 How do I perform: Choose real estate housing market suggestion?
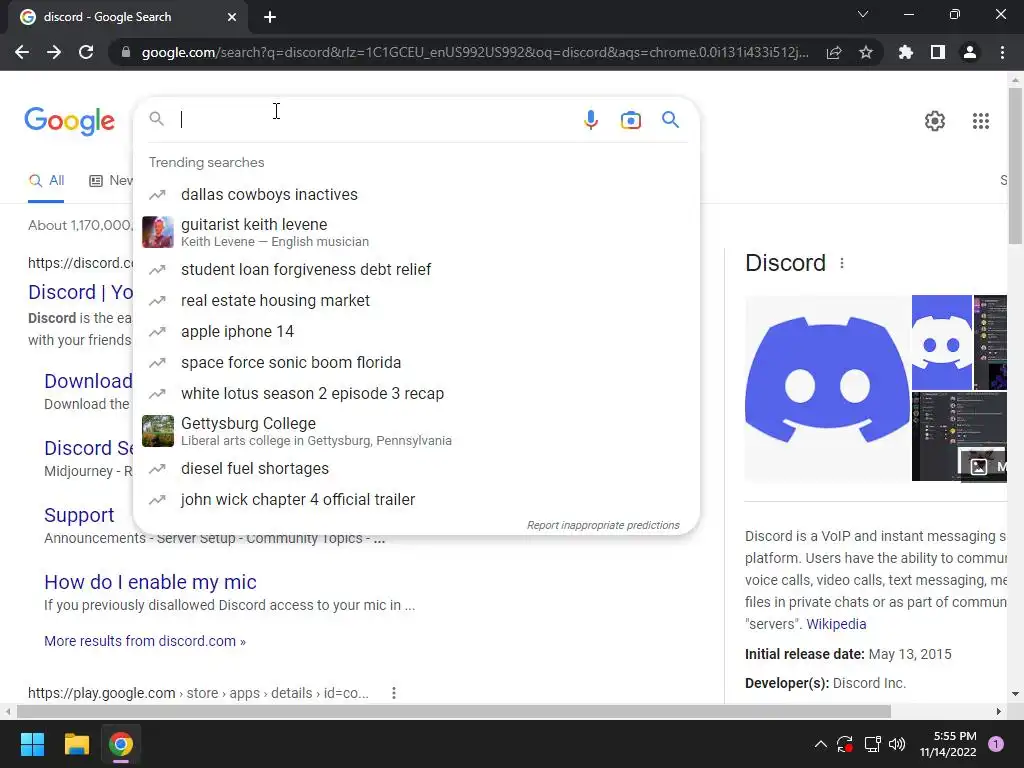pyautogui.click(x=416, y=300)
